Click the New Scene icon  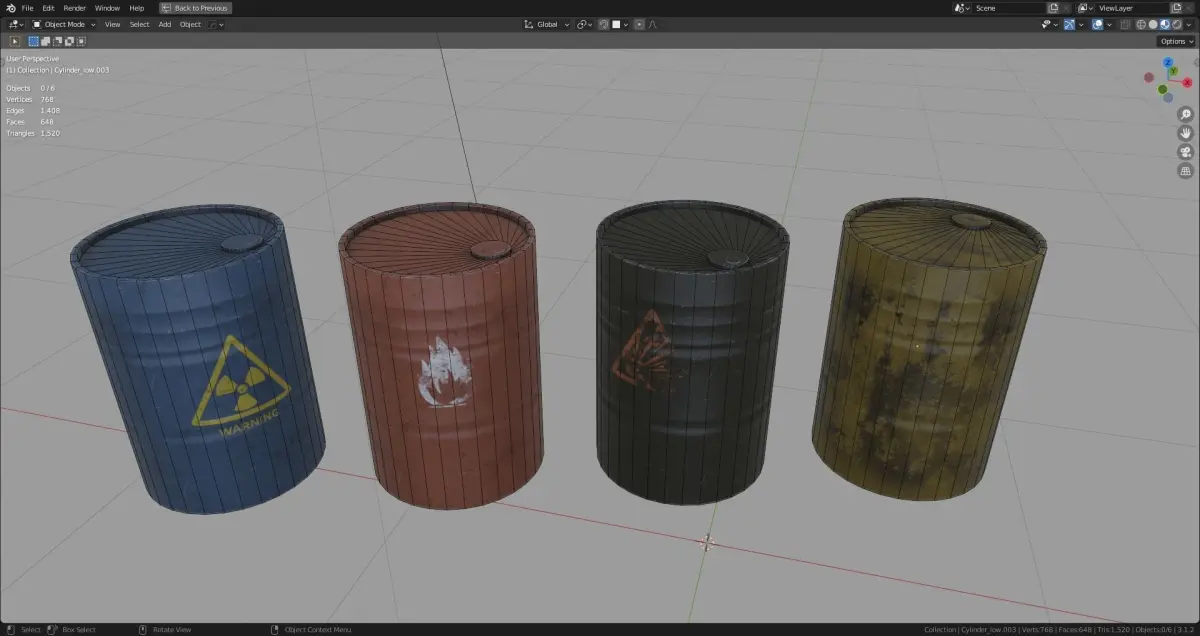(x=1053, y=8)
